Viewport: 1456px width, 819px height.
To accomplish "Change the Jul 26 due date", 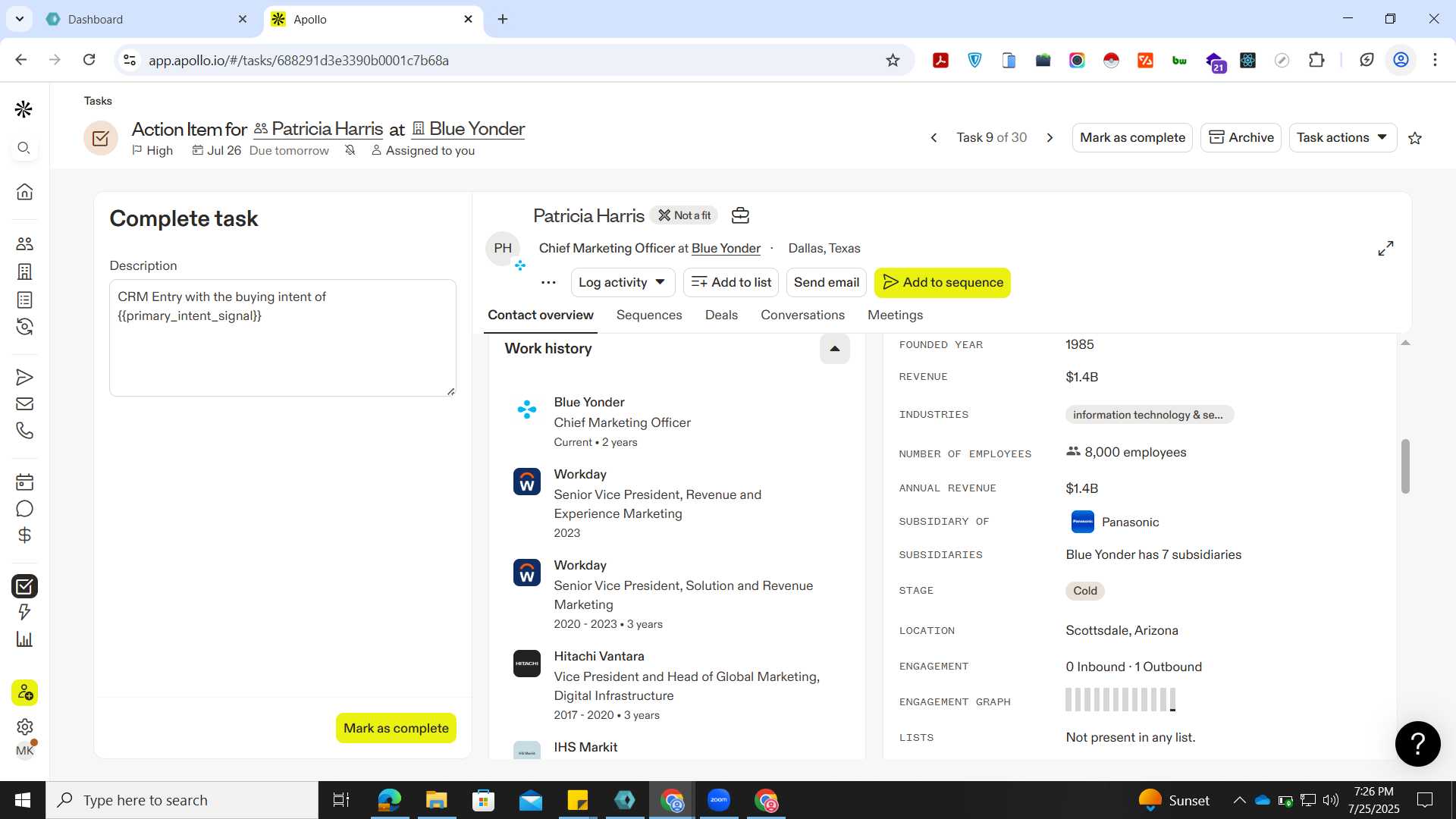I will tap(217, 150).
